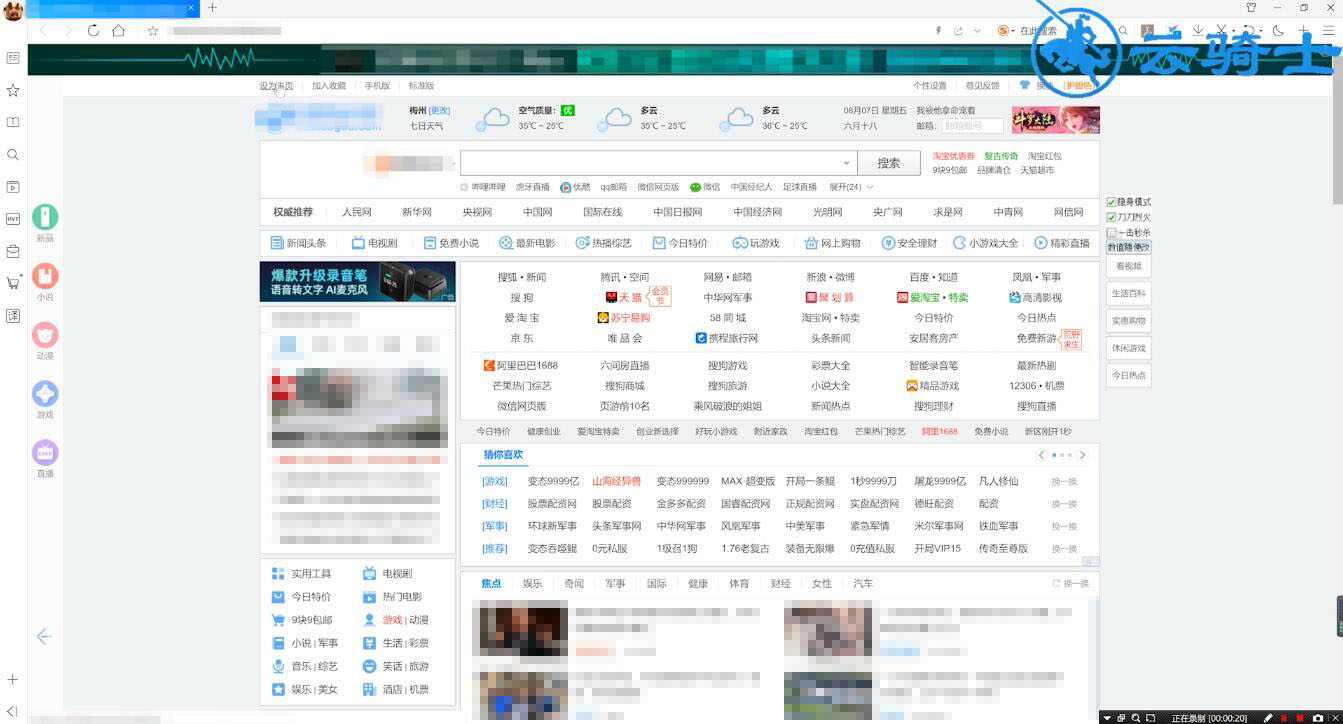Toggle night mode moon icon
The height and width of the screenshot is (724, 1343).
(1277, 31)
